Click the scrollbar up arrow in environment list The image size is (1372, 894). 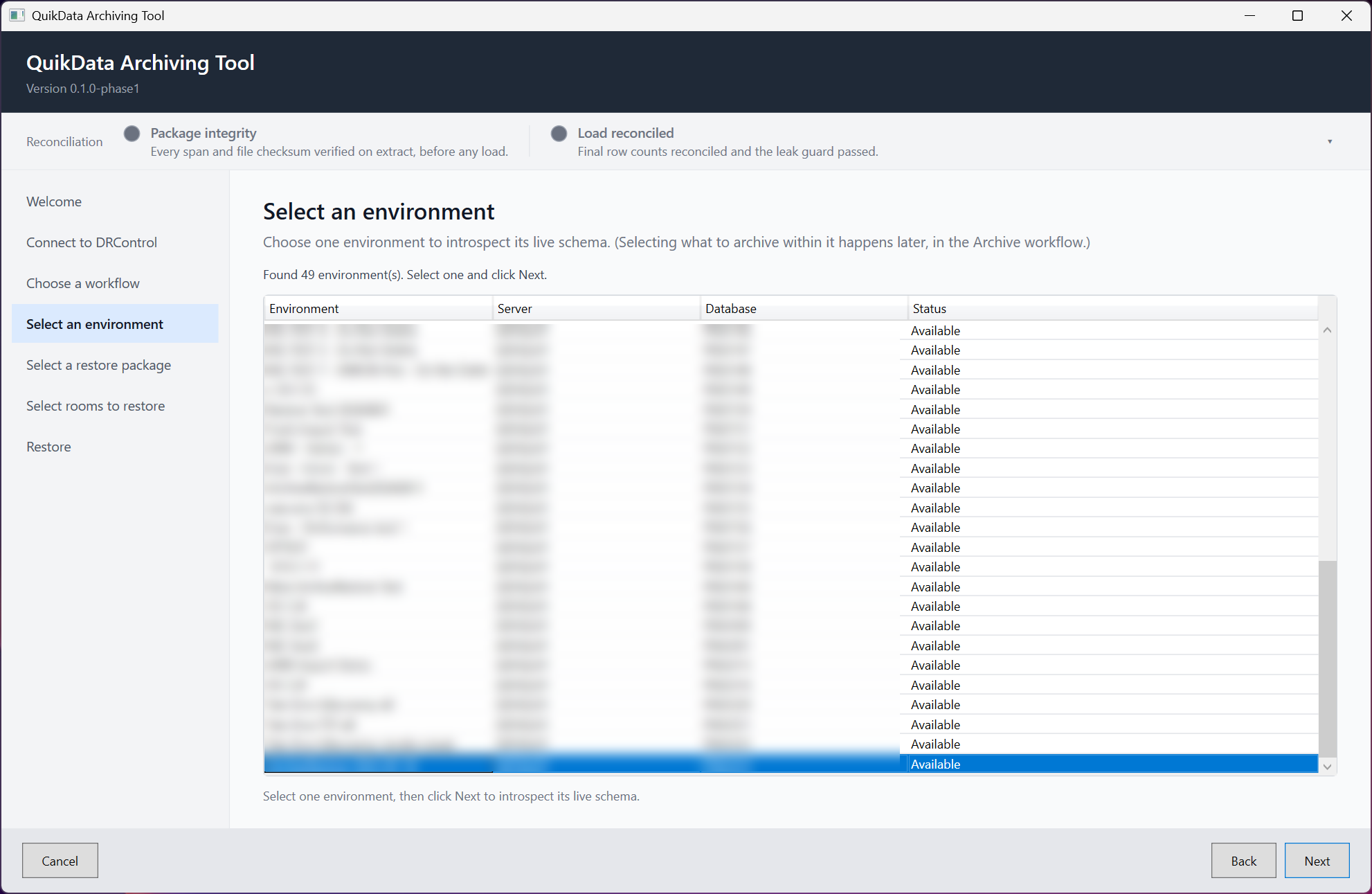pyautogui.click(x=1327, y=330)
